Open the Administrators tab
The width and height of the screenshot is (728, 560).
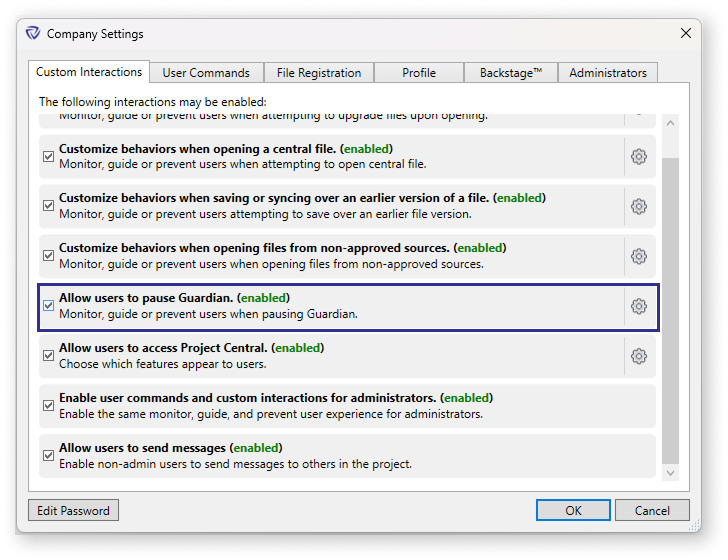click(608, 73)
